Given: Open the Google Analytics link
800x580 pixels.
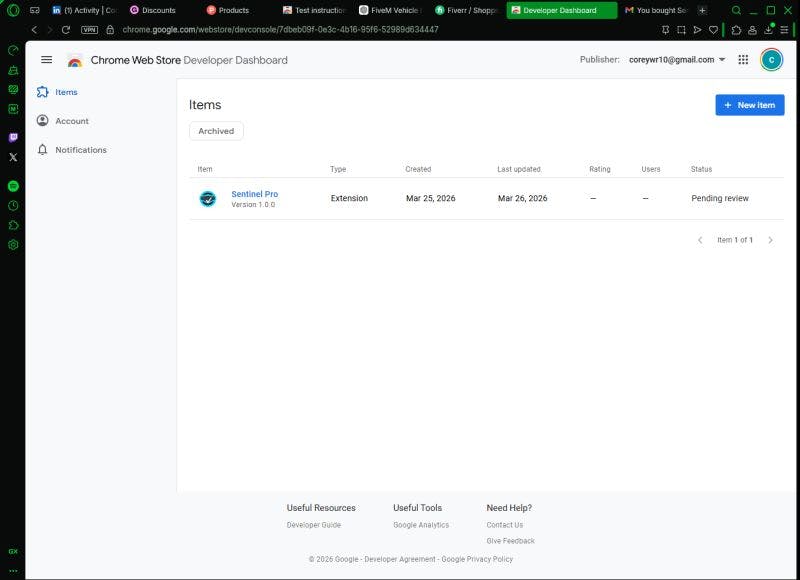Looking at the screenshot, I should point(421,525).
